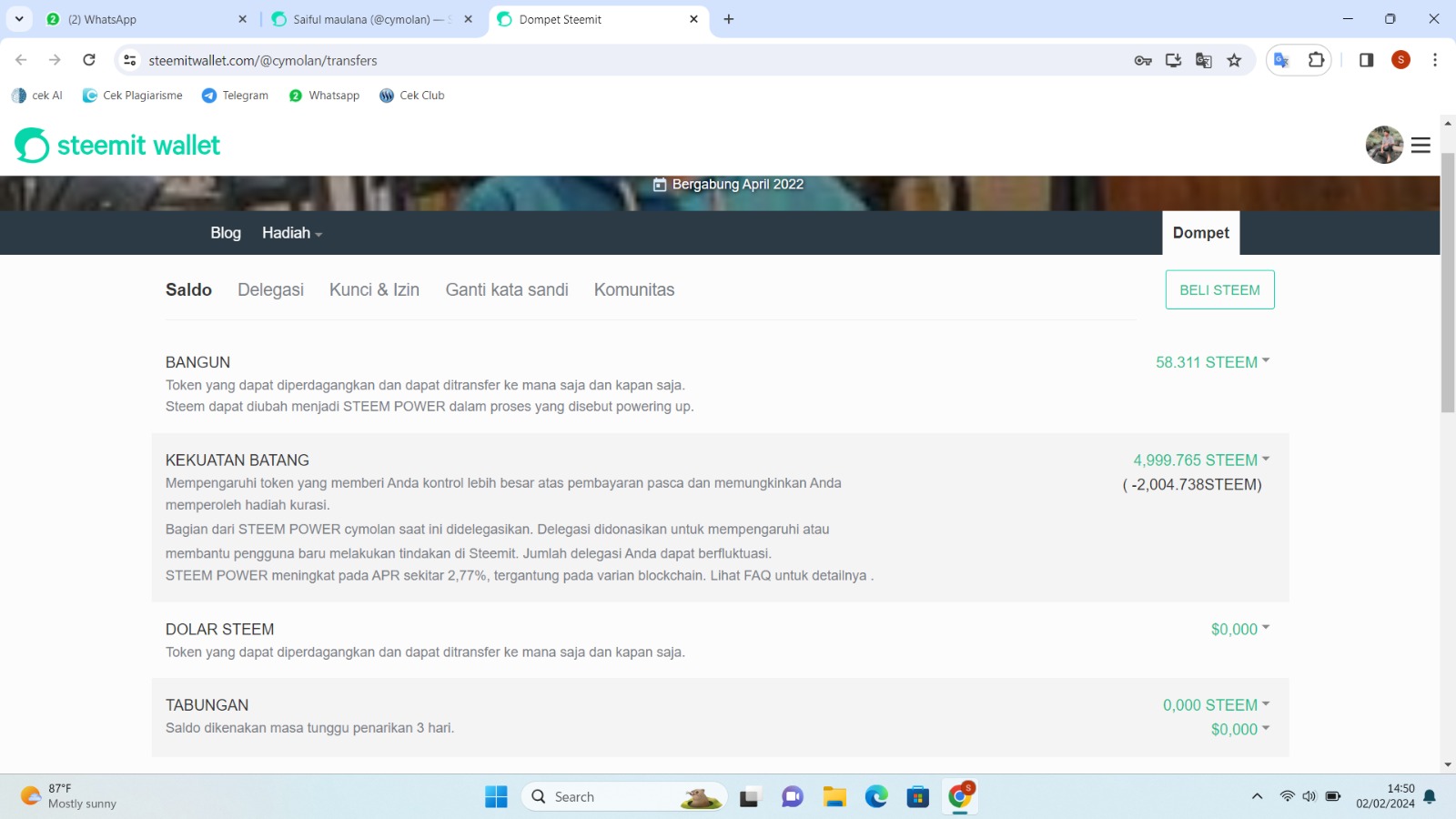1456x819 pixels.
Task: Open a new browser tab
Action: [729, 19]
